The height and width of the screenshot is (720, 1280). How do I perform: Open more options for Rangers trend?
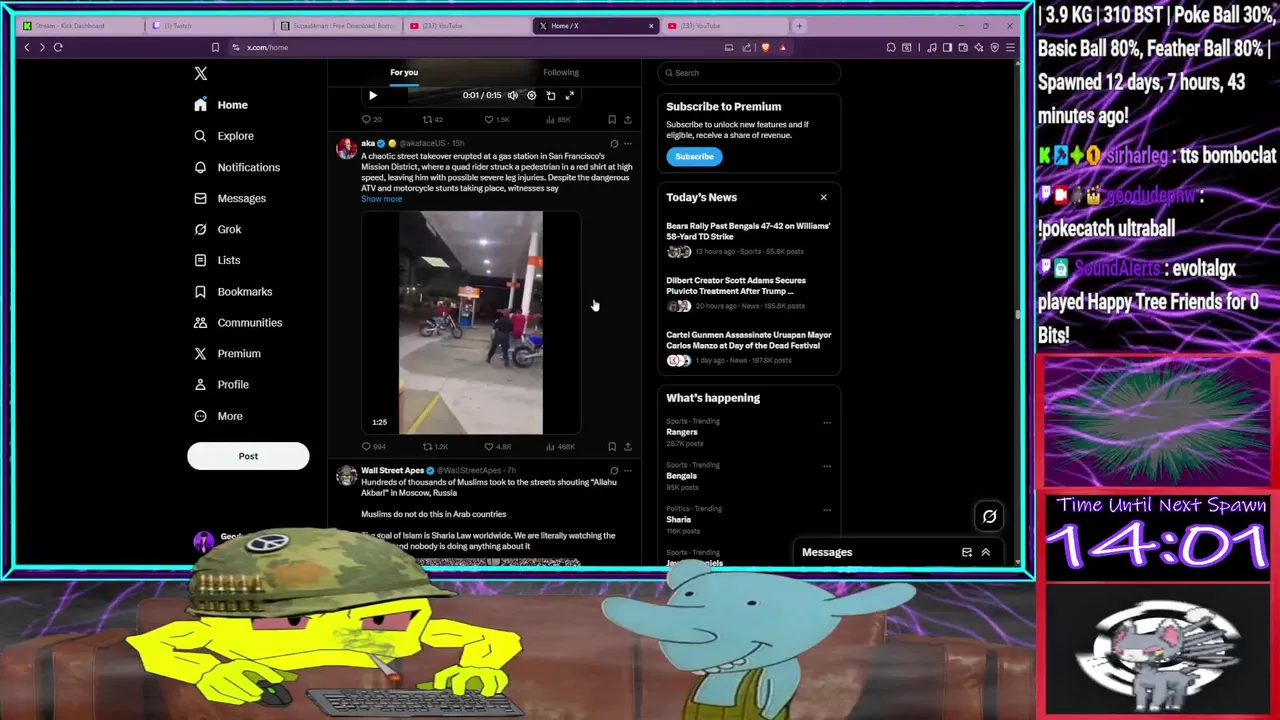(x=827, y=422)
